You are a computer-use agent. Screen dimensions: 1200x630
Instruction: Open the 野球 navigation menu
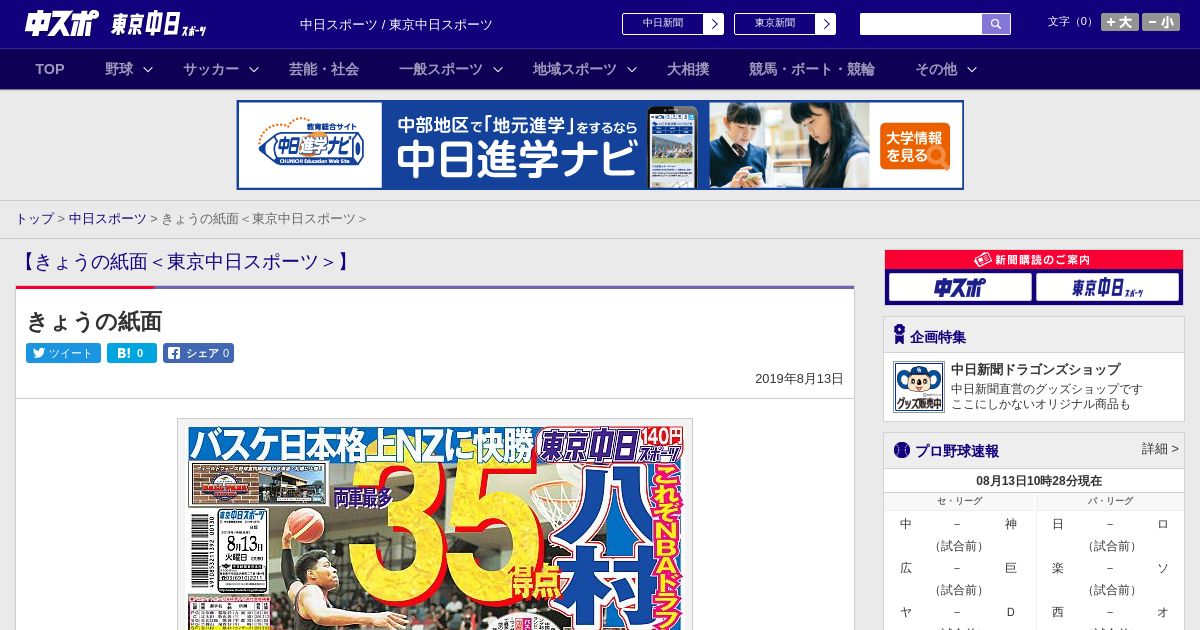[x=119, y=69]
